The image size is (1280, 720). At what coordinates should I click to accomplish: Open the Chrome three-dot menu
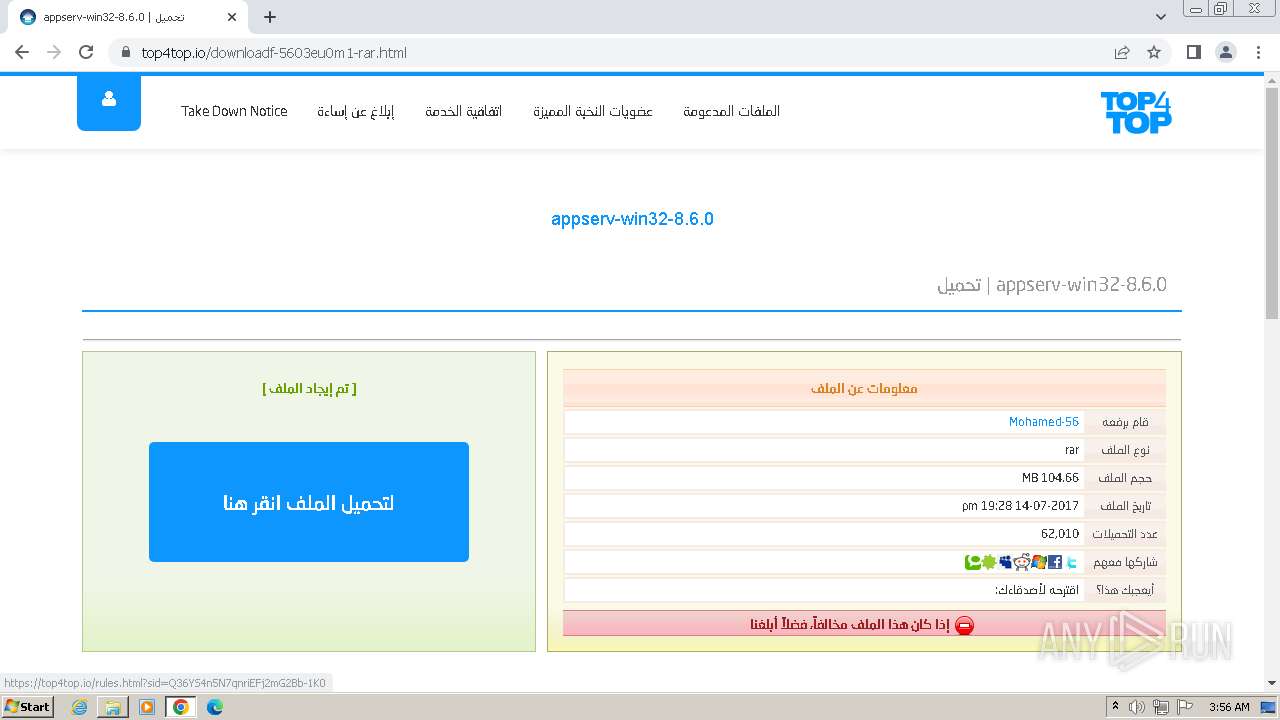[x=1257, y=52]
